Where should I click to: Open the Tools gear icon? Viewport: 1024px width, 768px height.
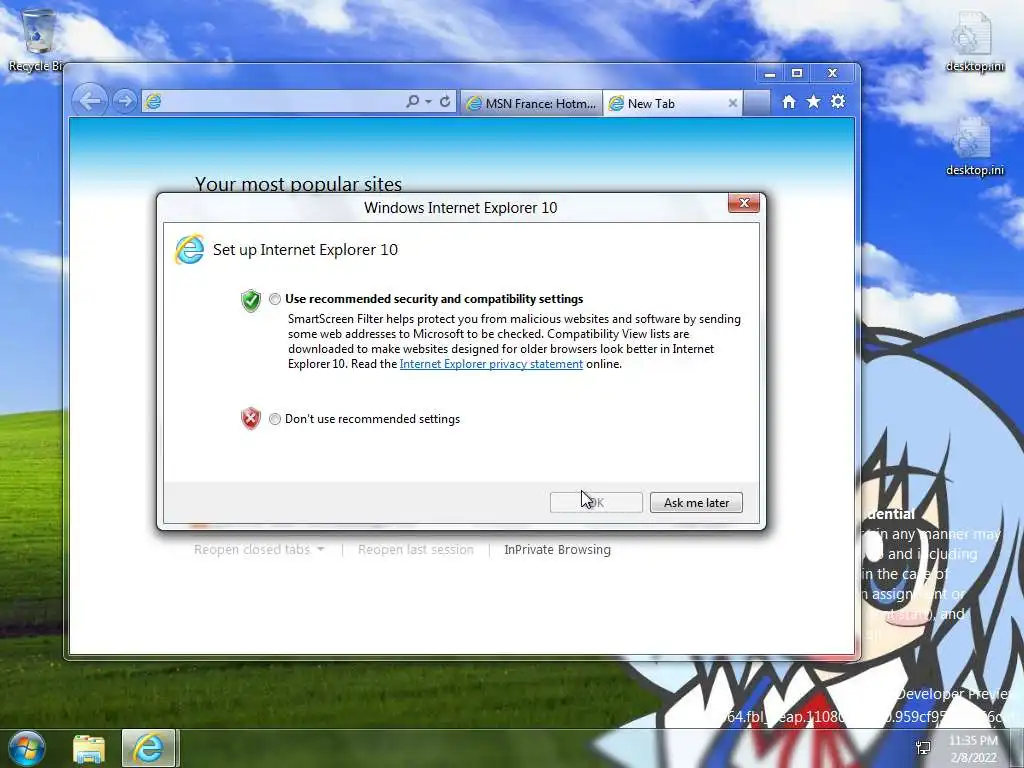[838, 101]
